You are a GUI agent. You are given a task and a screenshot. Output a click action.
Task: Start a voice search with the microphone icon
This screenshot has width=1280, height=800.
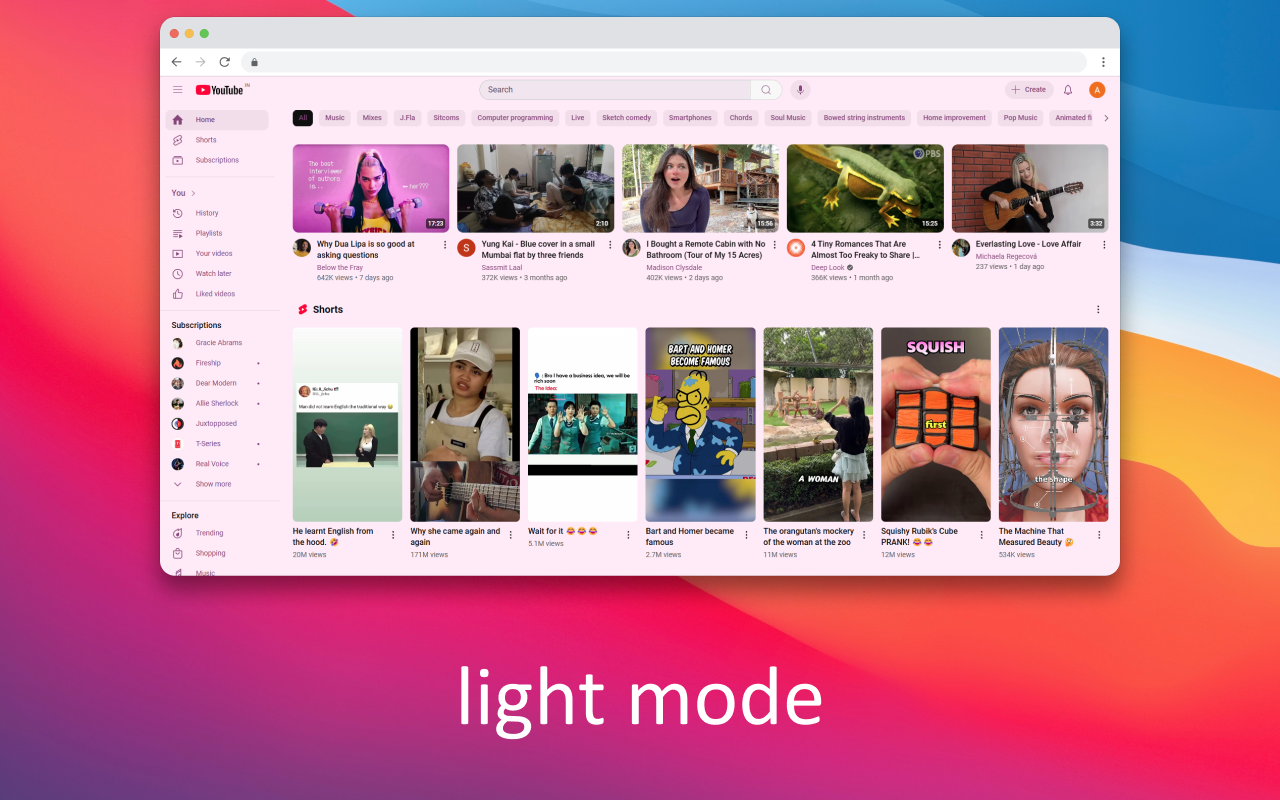click(800, 89)
